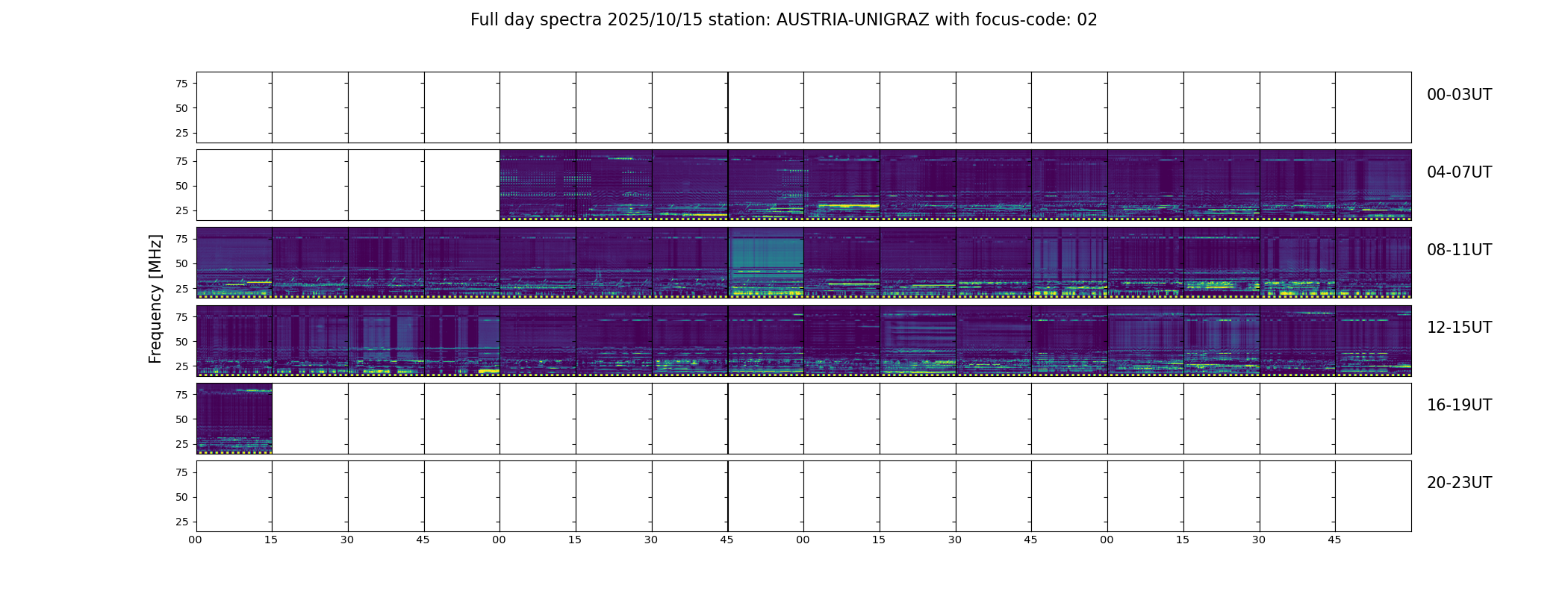Select the 12:00–12:15 UT spectrogram panel
The width and height of the screenshot is (1568, 597).
[x=234, y=340]
